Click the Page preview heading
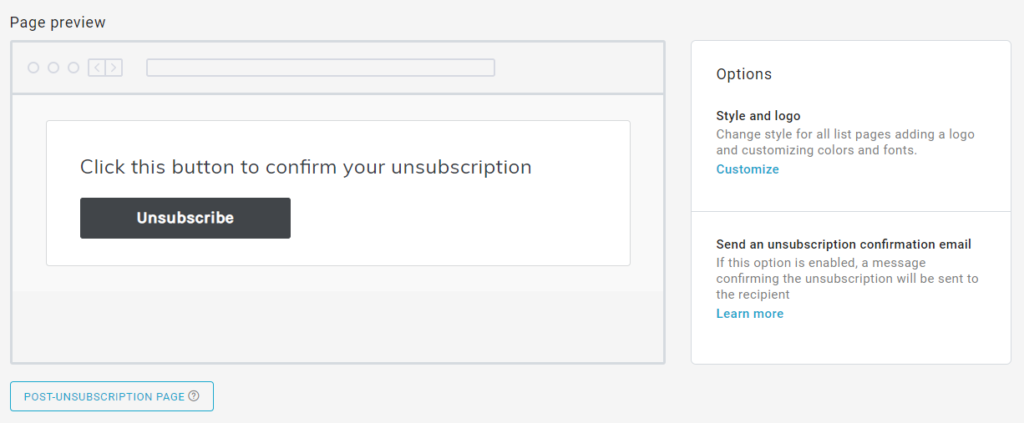 tap(57, 22)
